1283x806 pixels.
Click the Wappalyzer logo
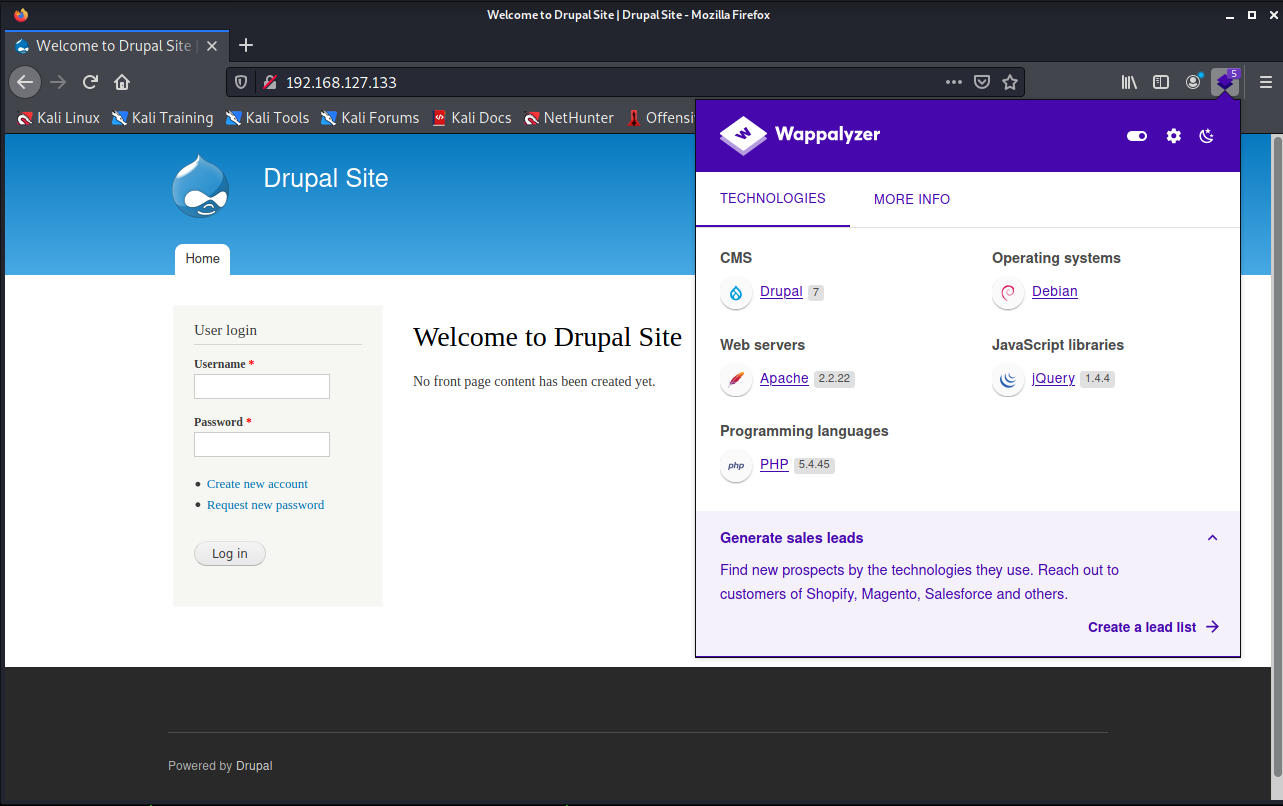pyautogui.click(x=800, y=135)
